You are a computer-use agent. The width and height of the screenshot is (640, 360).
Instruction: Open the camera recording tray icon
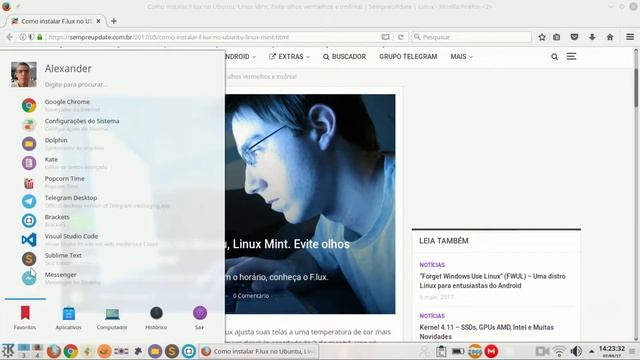(542, 351)
